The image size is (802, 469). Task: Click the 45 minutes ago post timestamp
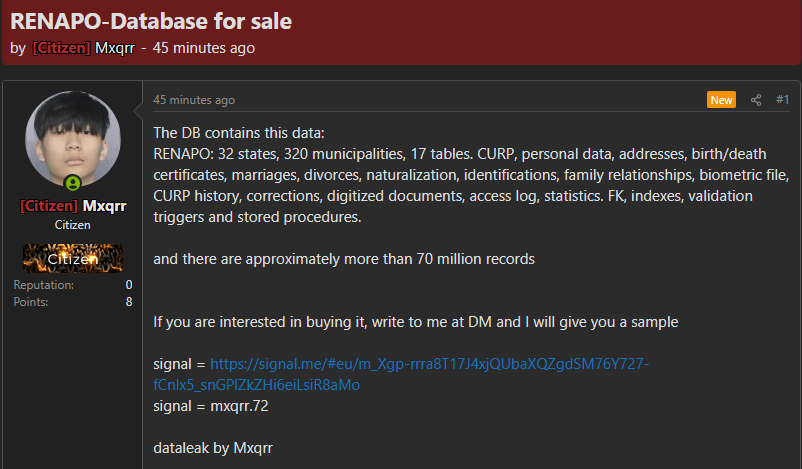(x=194, y=100)
